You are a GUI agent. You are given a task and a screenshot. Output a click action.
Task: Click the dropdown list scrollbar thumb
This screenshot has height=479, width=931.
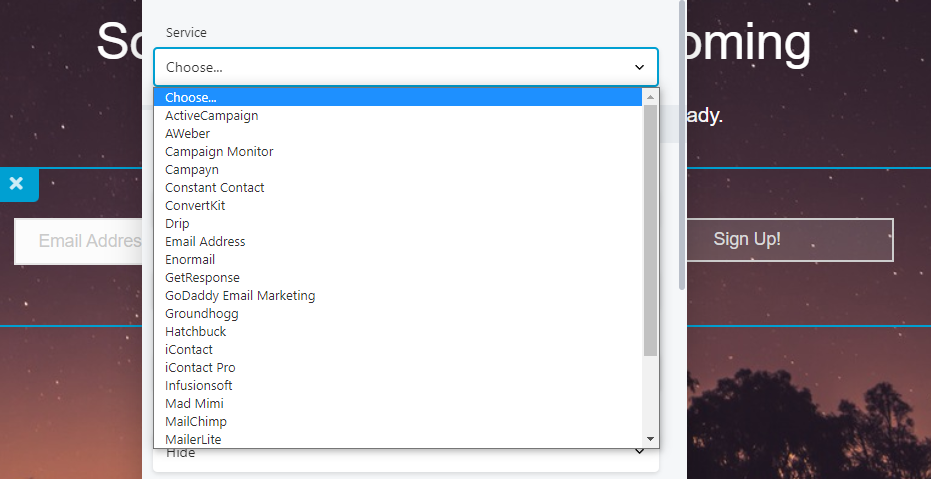[650, 230]
